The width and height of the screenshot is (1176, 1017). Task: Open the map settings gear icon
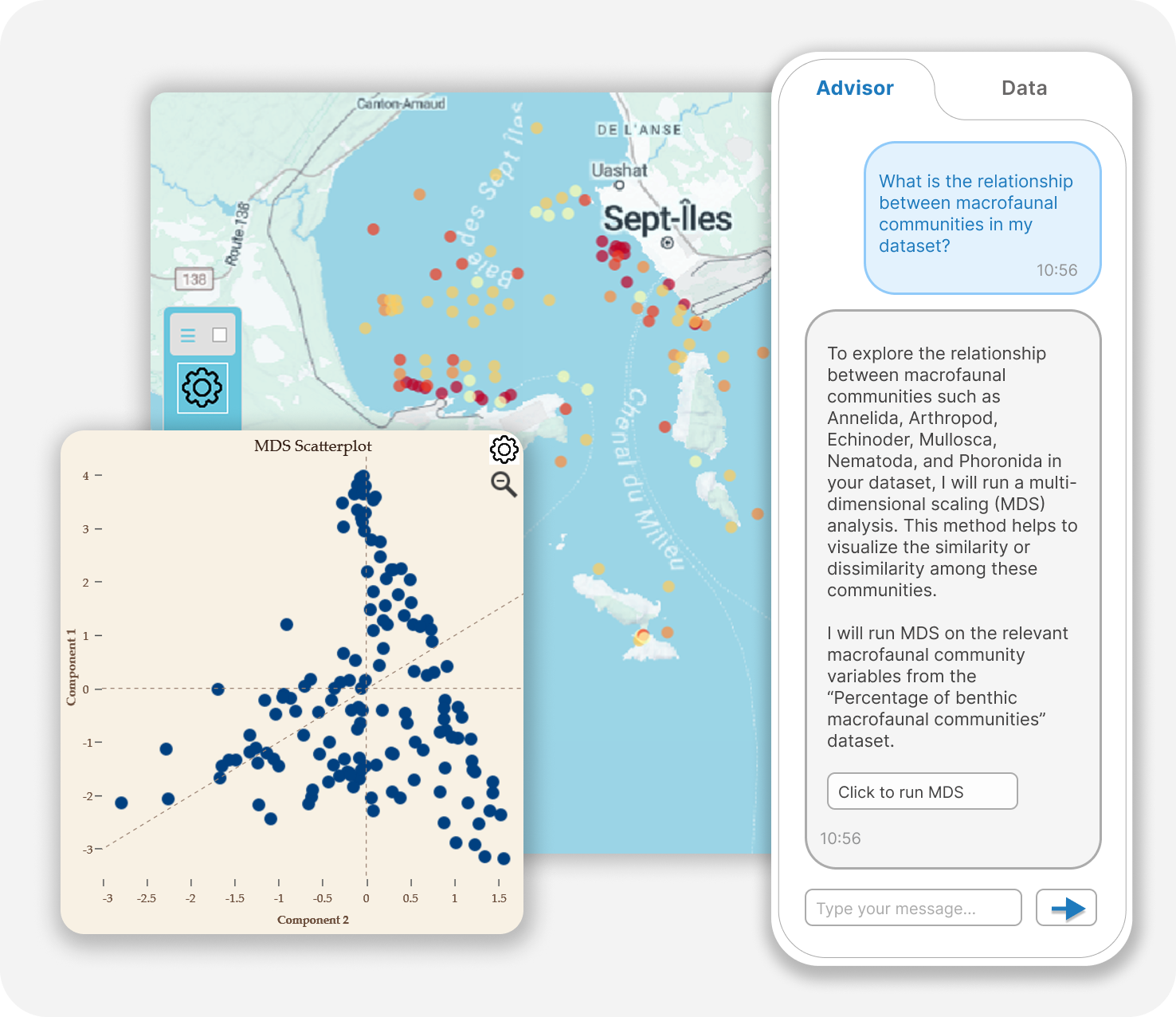[x=202, y=388]
